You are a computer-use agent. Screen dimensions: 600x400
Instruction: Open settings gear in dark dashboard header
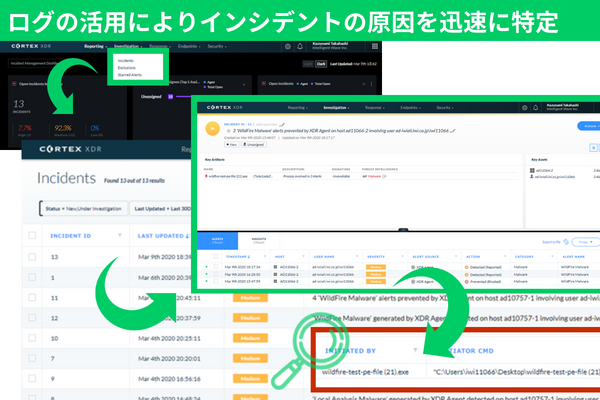click(288, 46)
